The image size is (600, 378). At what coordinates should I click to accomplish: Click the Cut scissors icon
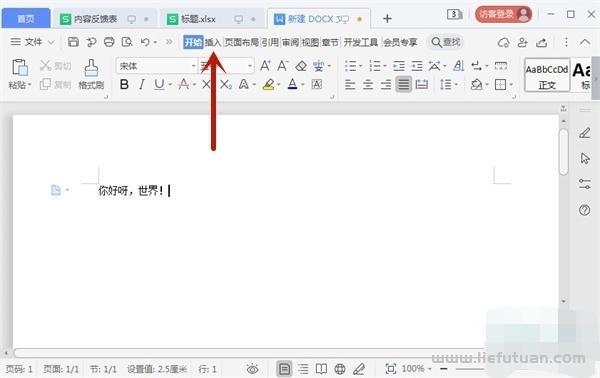pos(46,65)
